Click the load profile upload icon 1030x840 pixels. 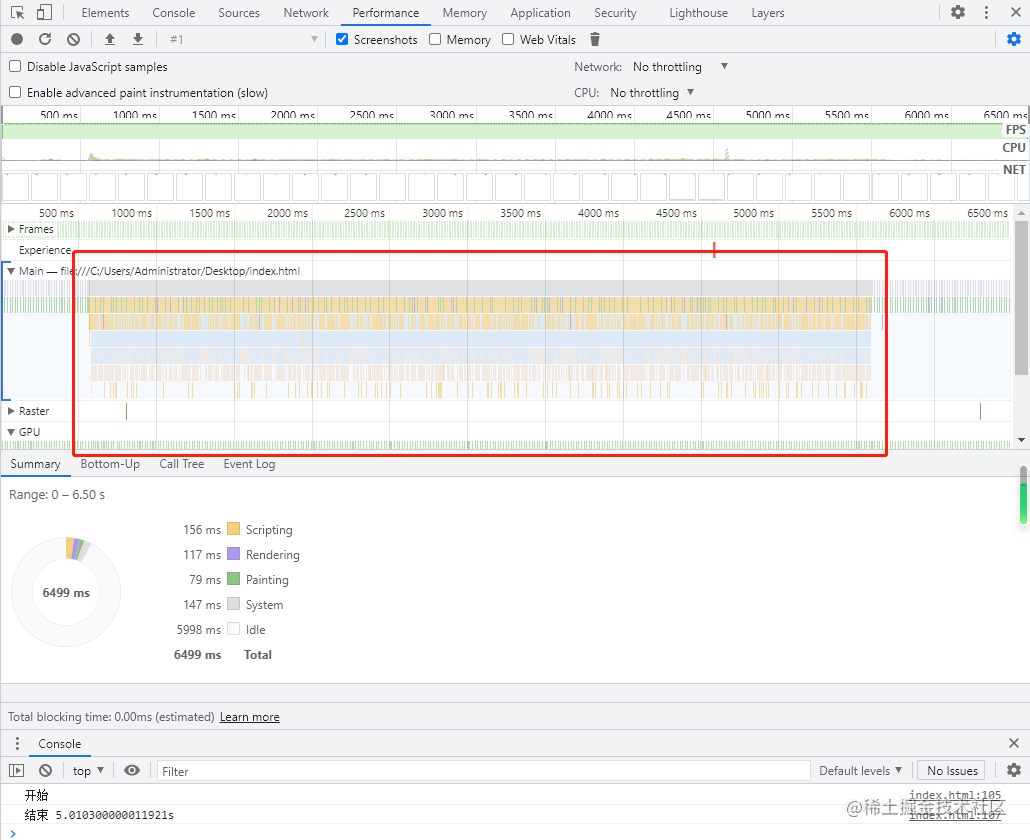click(x=110, y=39)
